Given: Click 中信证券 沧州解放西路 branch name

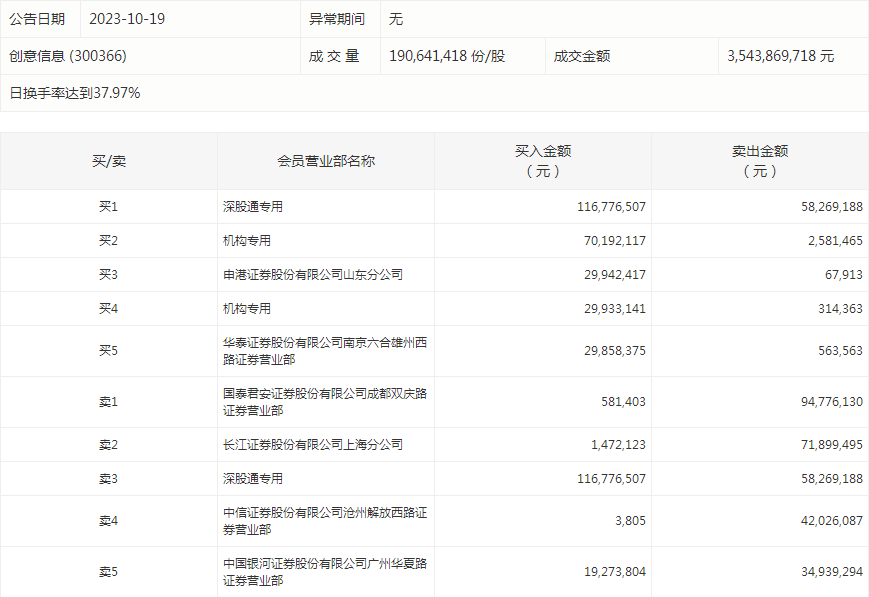Looking at the screenshot, I should [x=325, y=521].
